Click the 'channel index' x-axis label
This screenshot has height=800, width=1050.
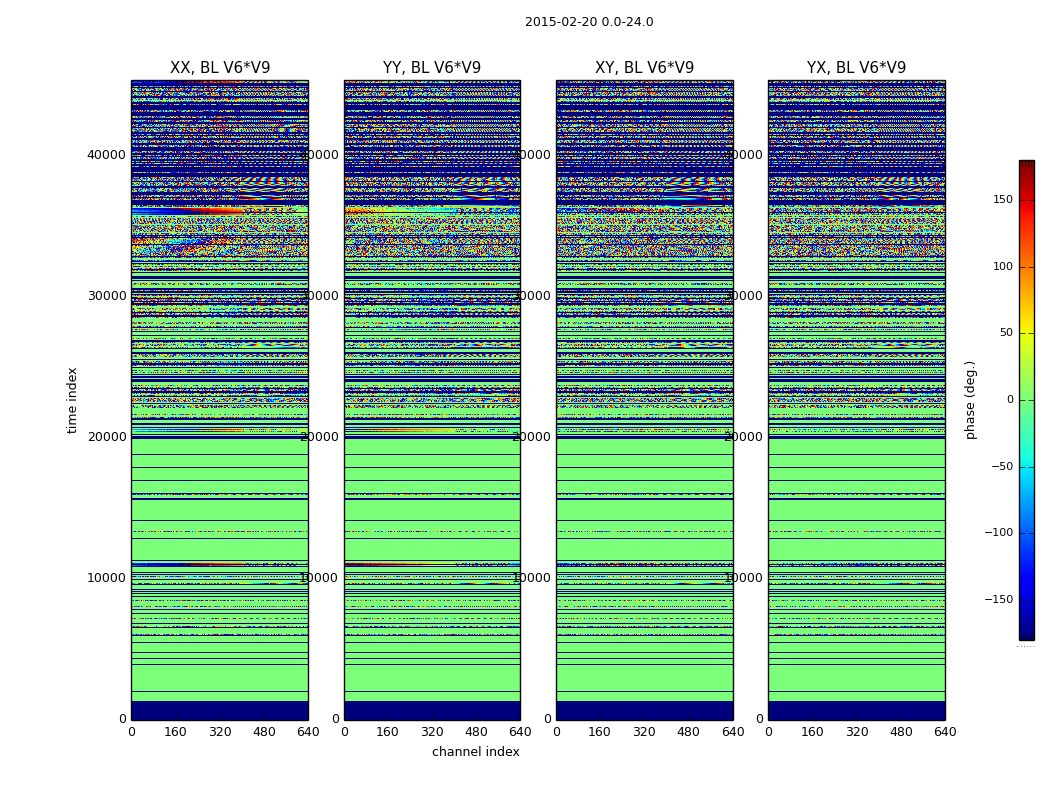(476, 752)
